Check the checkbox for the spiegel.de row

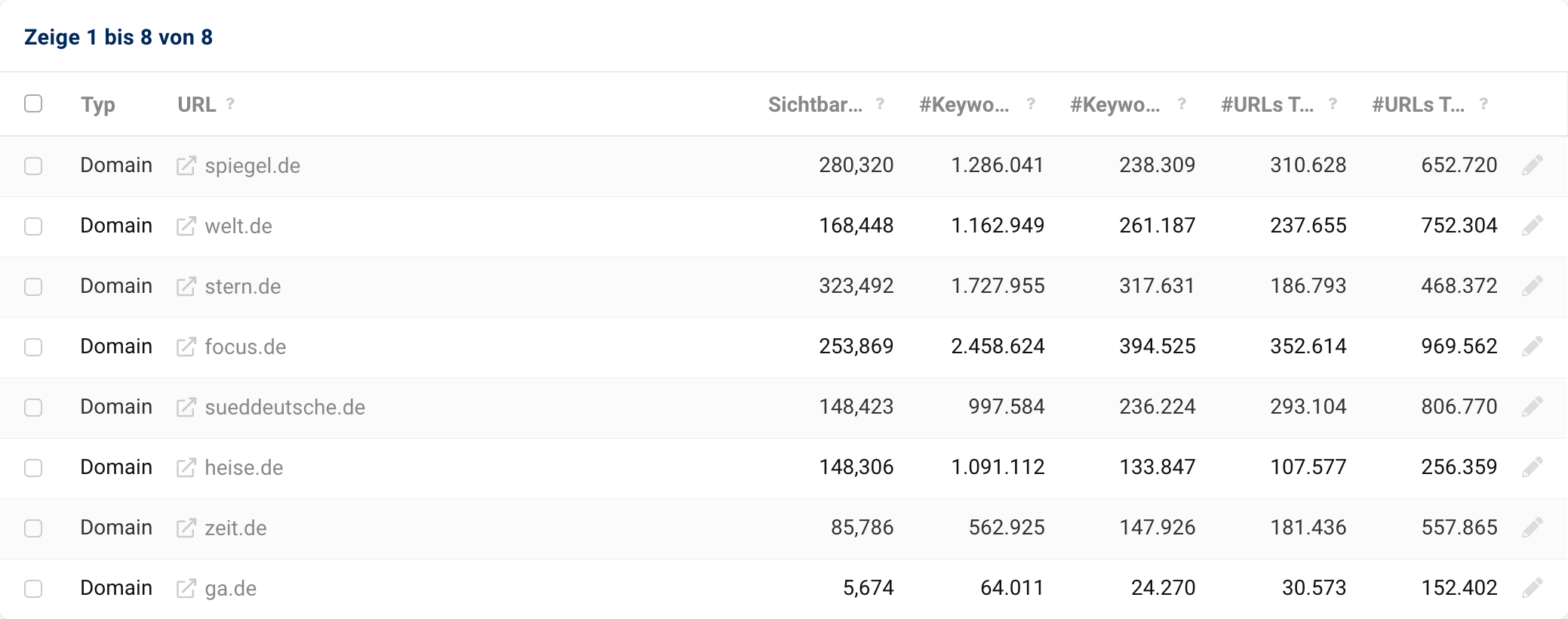[x=33, y=166]
